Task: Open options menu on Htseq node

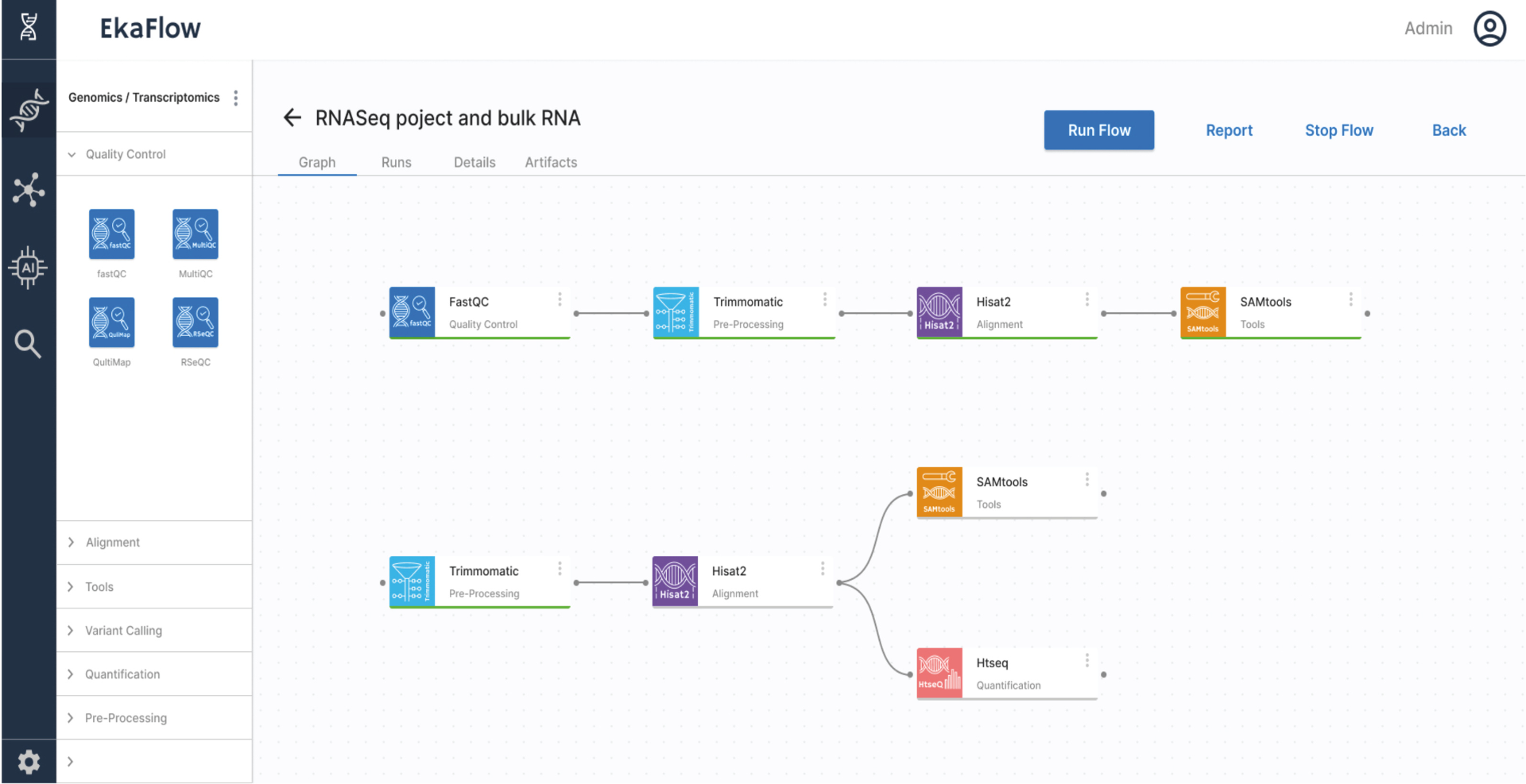Action: 1087,660
